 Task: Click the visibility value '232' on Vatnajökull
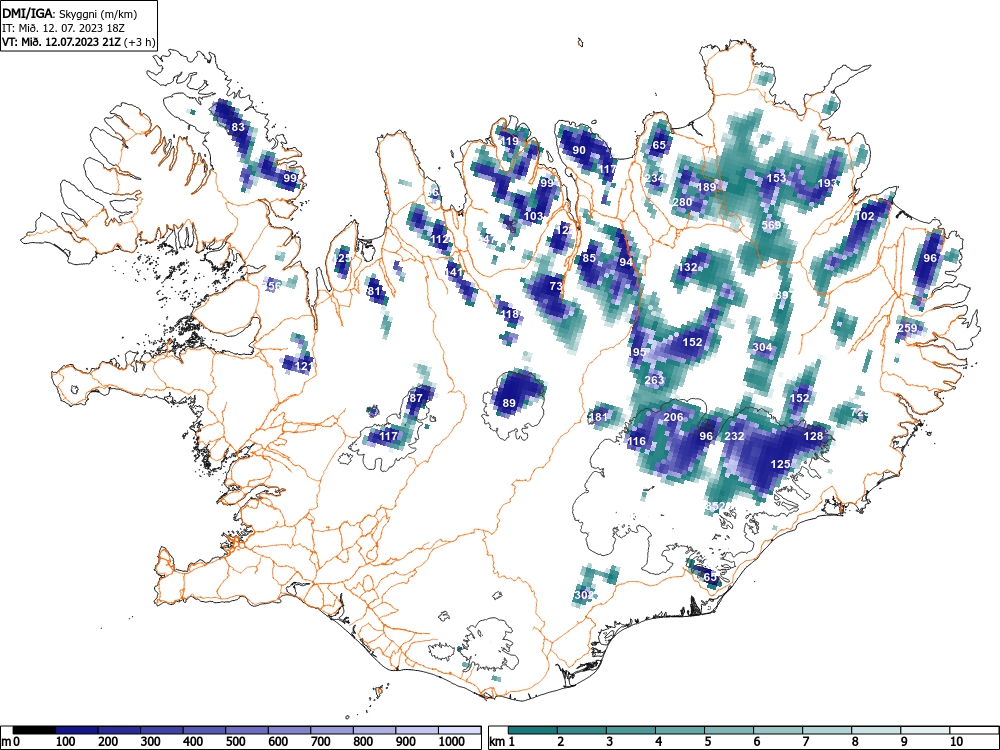(x=735, y=436)
